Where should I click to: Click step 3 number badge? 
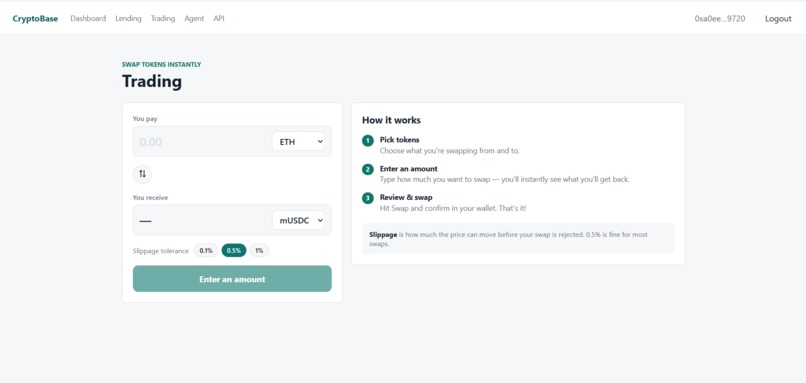(x=368, y=198)
